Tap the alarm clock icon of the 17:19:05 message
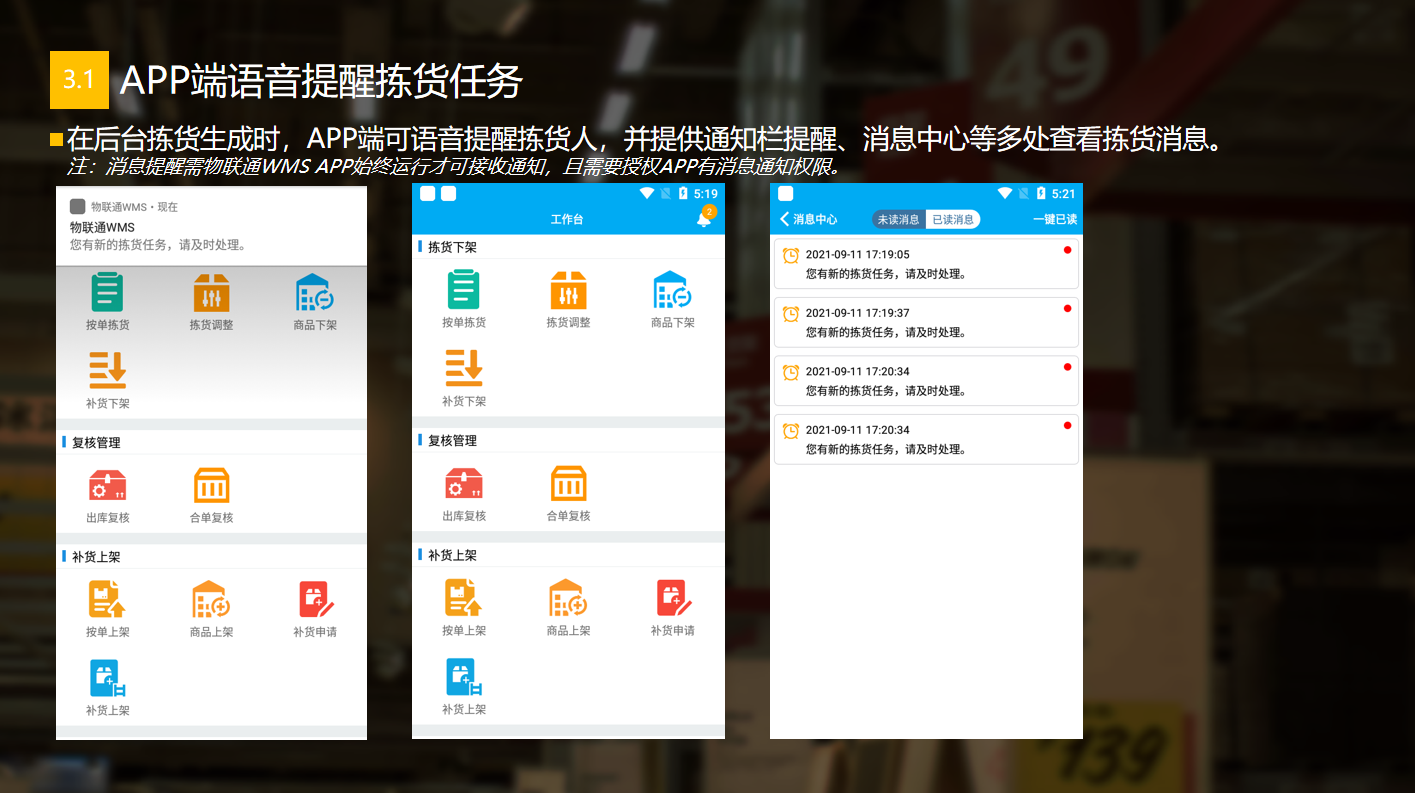 [791, 255]
